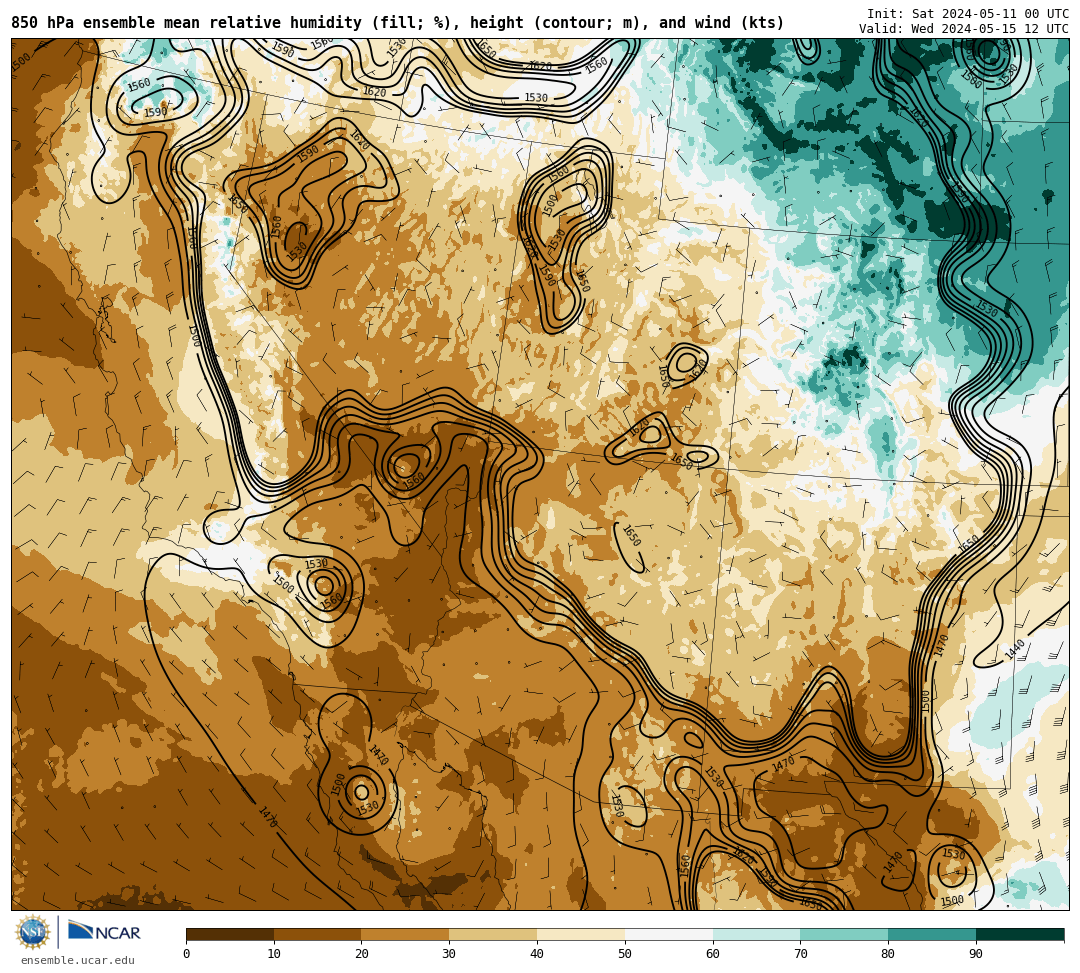Image resolution: width=1080 pixels, height=973 pixels.
Task: Click the NCAR logo
Action: point(105,931)
